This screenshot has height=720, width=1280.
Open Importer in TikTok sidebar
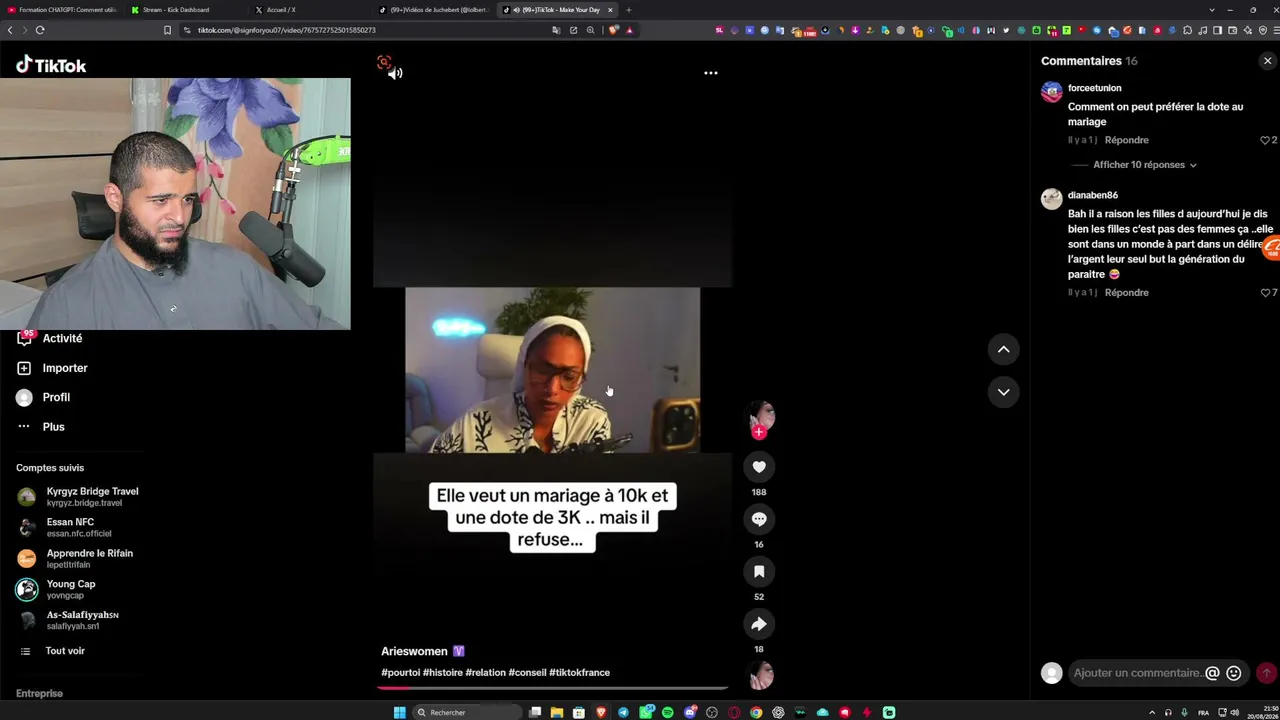click(52, 368)
